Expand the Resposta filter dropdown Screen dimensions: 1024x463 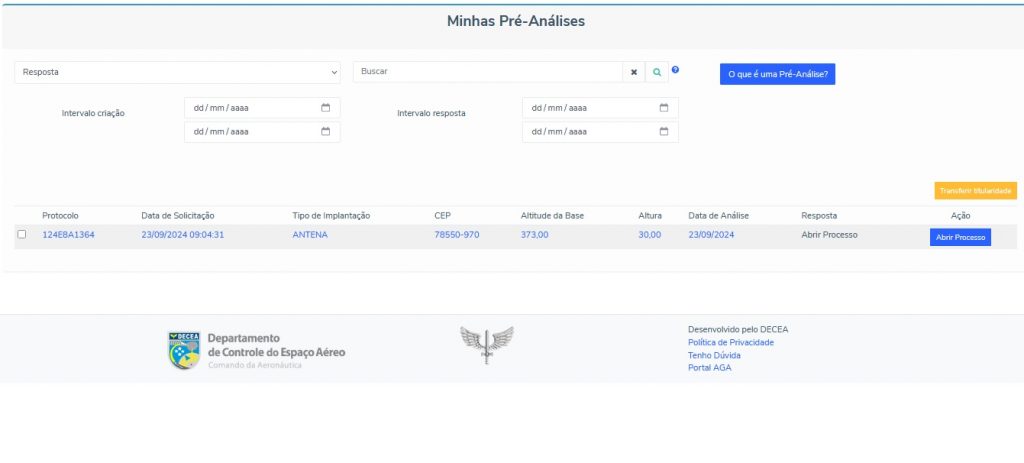[x=178, y=73]
